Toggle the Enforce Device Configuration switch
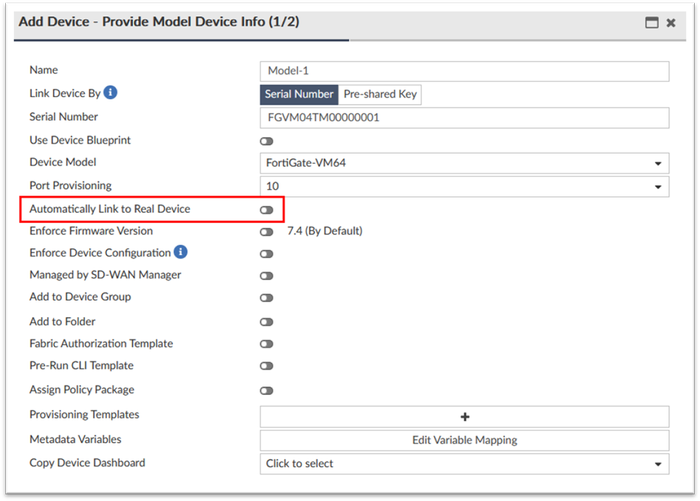The height and width of the screenshot is (501, 700). pyautogui.click(x=266, y=254)
